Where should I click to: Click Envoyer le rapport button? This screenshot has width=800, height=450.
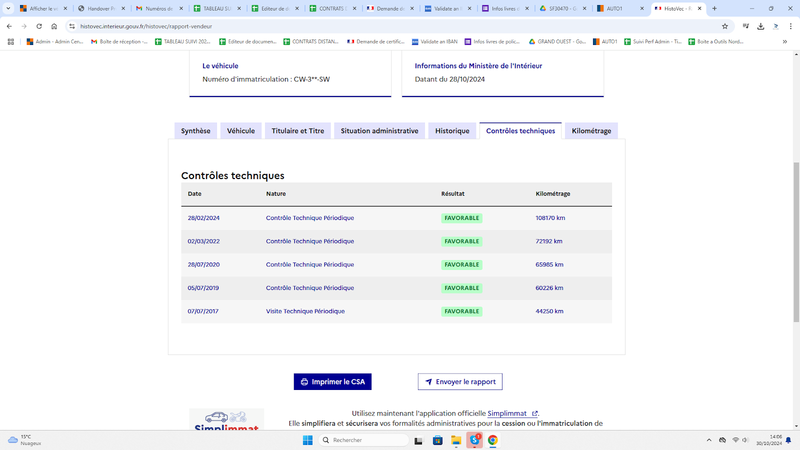[460, 382]
